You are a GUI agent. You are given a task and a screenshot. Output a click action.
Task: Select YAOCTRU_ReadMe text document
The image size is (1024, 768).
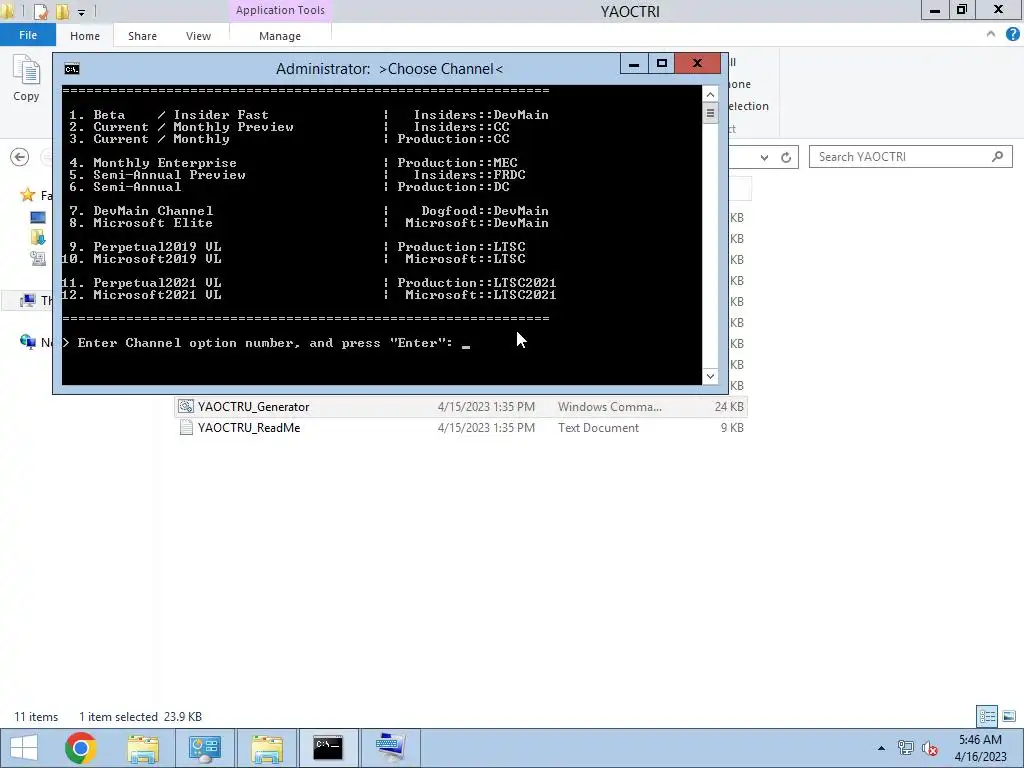click(x=460, y=428)
